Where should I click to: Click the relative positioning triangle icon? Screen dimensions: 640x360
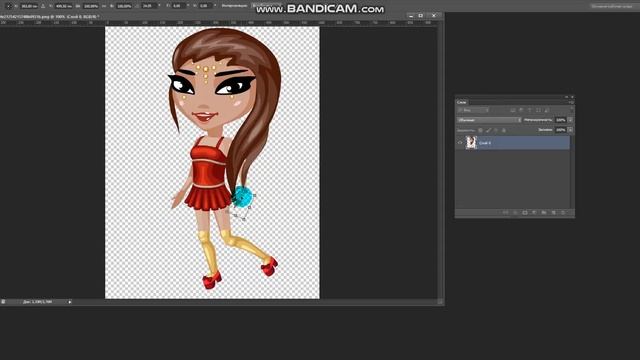43,6
